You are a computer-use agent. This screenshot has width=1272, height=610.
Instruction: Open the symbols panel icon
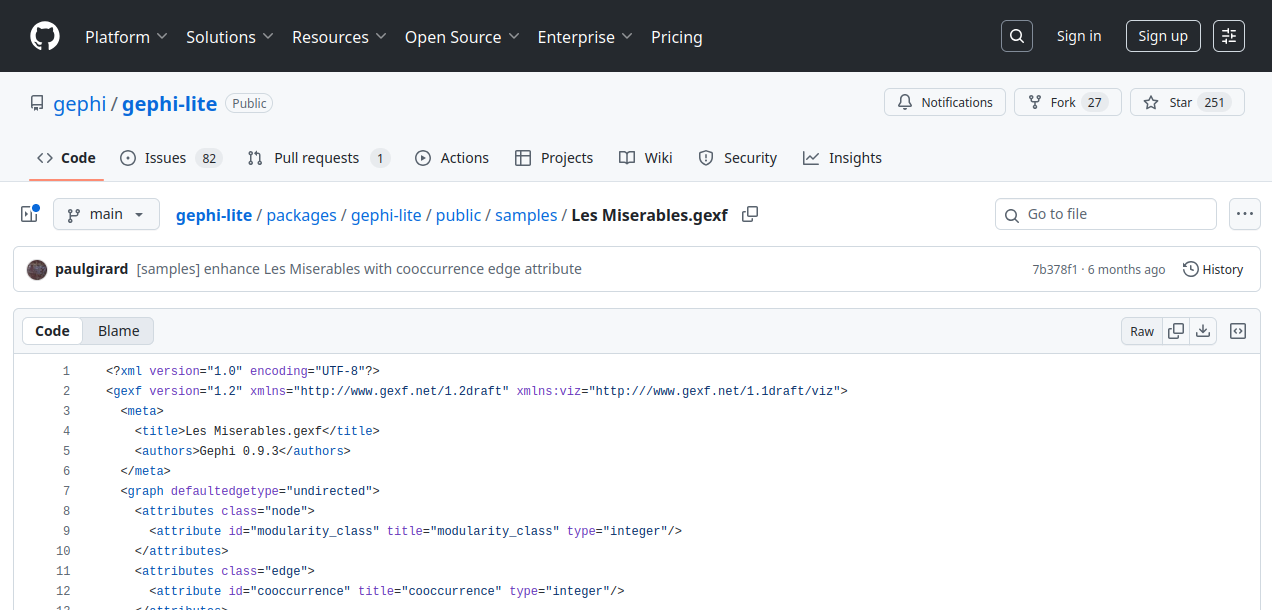point(1237,331)
